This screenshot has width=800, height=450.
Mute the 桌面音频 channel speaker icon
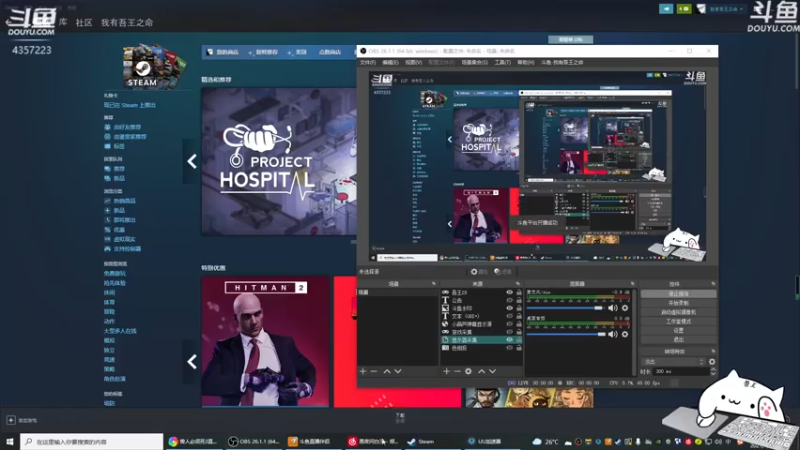(613, 334)
